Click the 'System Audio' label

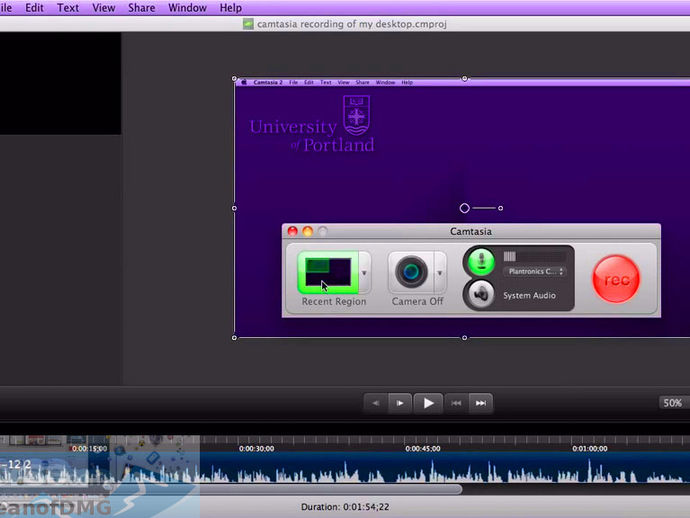pyautogui.click(x=529, y=295)
